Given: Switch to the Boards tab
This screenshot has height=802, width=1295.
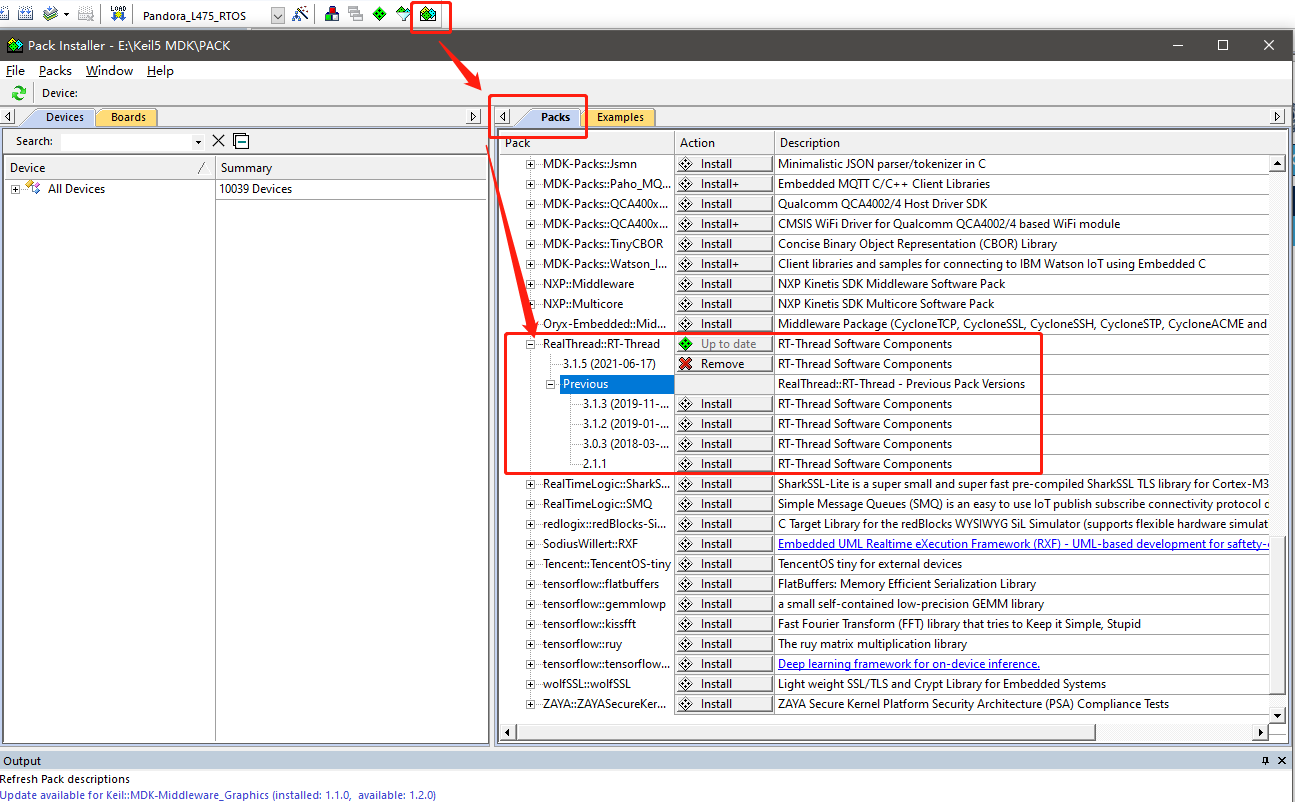Looking at the screenshot, I should (128, 117).
